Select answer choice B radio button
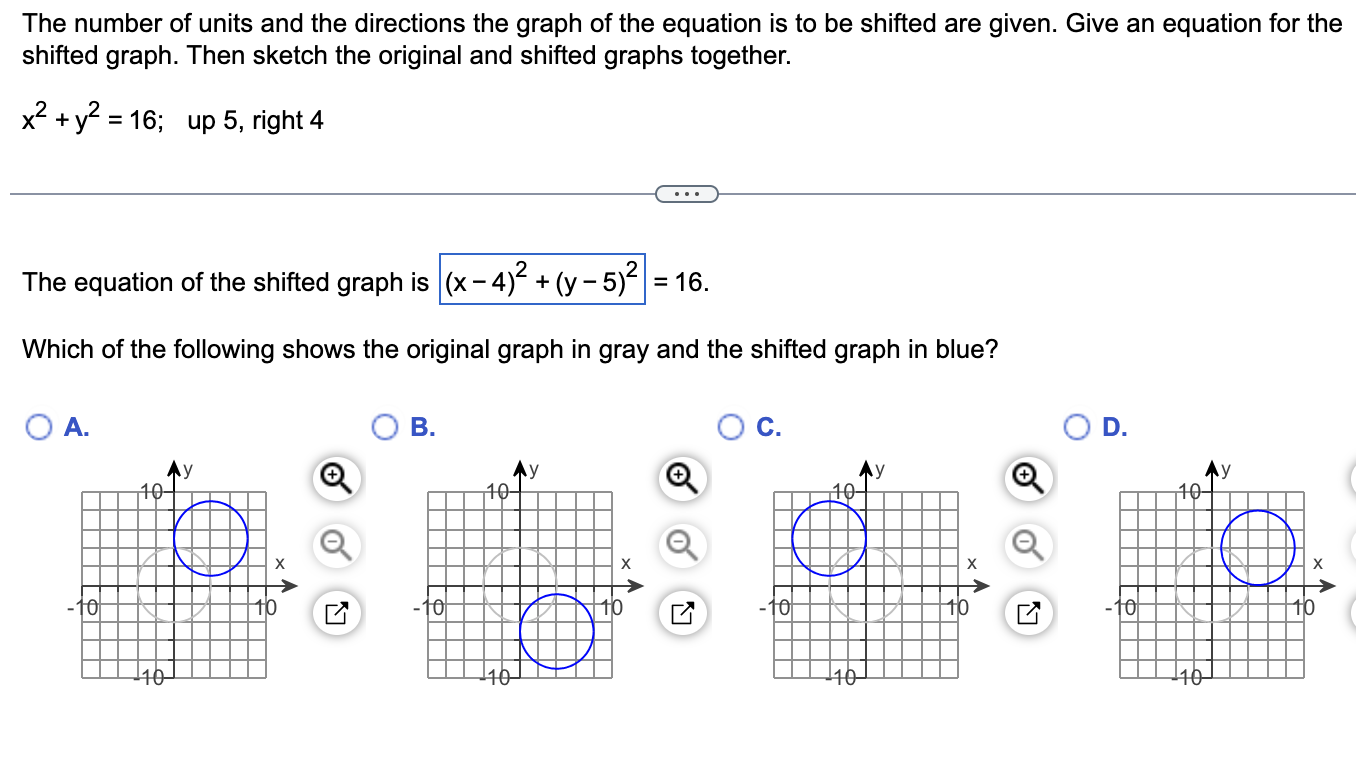 point(386,428)
